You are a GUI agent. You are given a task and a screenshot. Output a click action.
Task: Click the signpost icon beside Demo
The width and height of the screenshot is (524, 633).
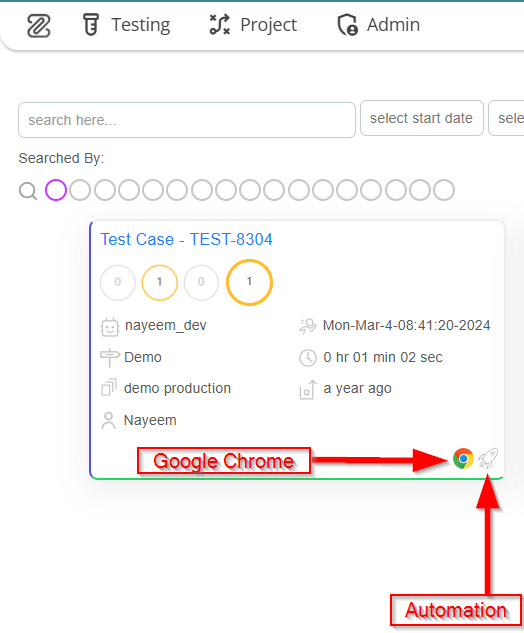pos(110,357)
